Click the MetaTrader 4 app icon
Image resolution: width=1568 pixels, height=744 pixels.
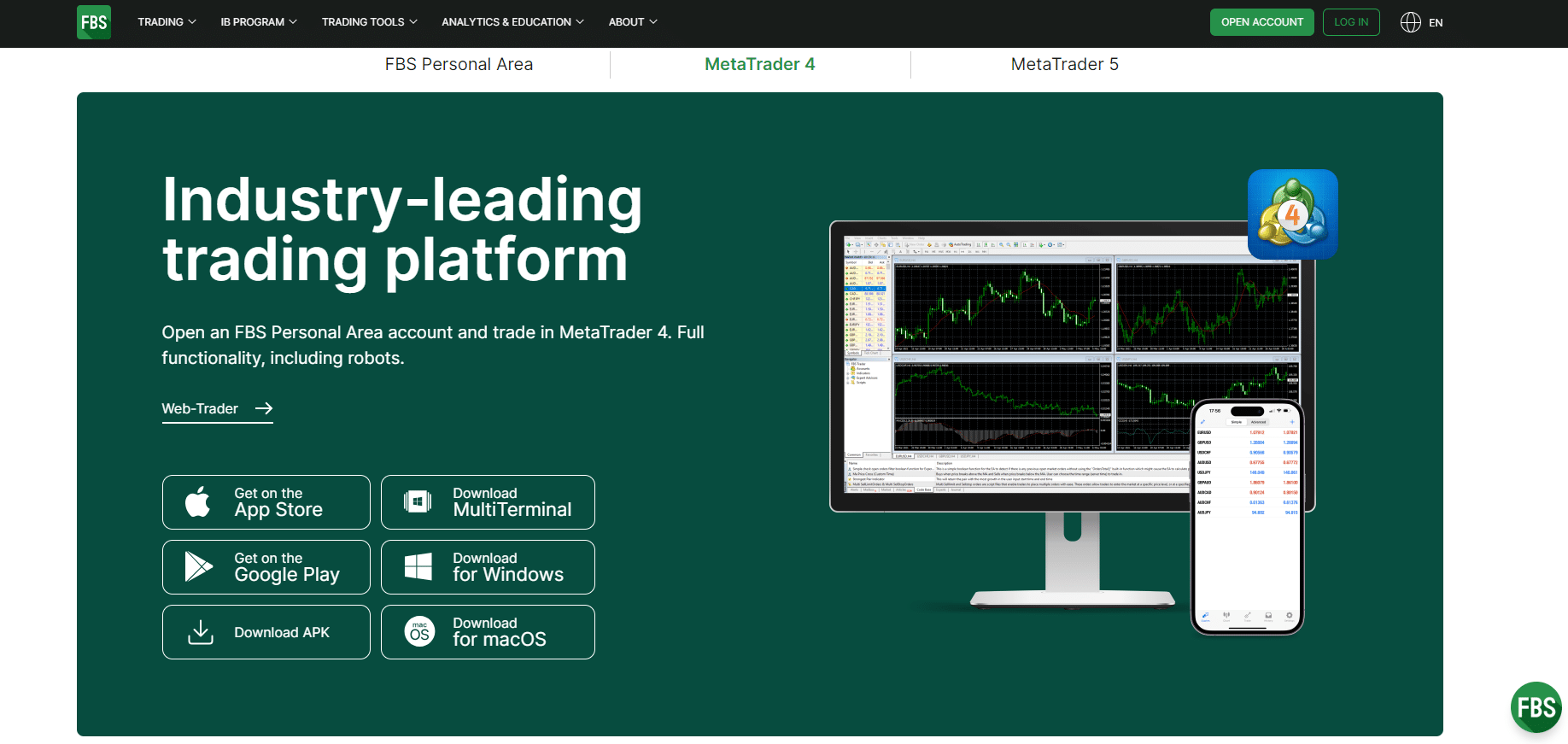point(1293,214)
